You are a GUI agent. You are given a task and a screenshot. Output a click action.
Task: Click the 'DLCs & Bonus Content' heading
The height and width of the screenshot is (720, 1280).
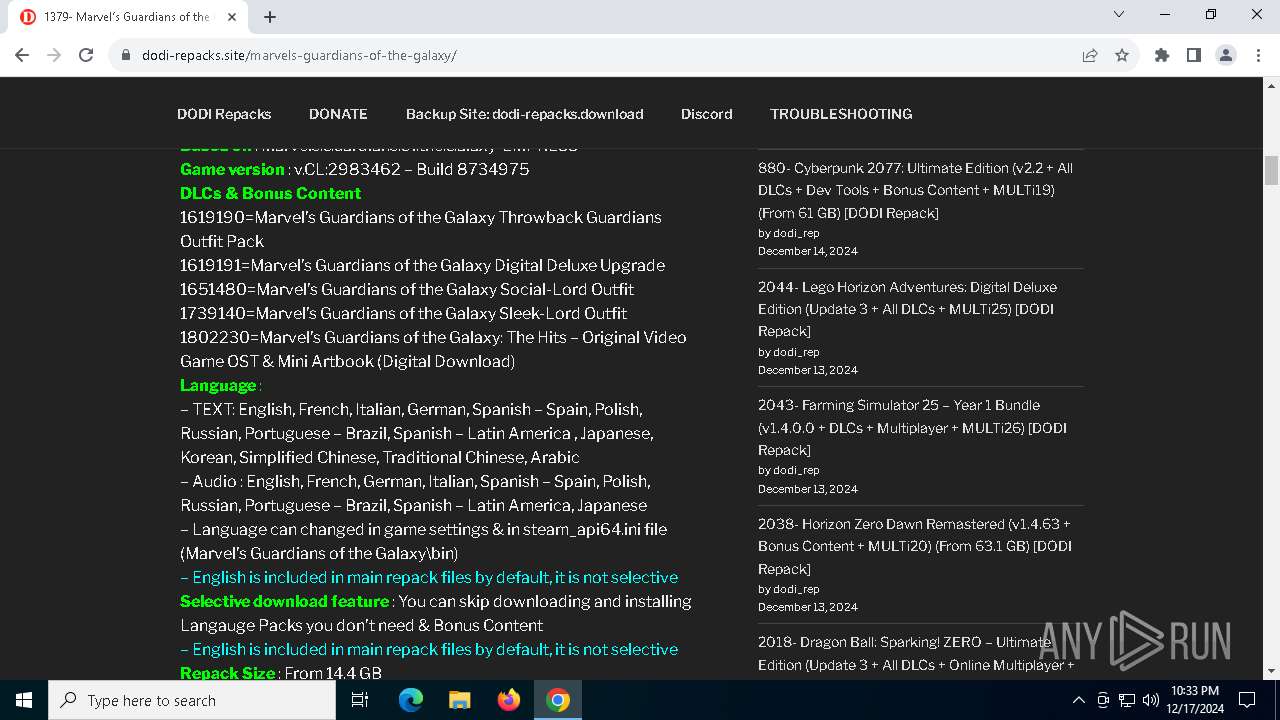270,193
